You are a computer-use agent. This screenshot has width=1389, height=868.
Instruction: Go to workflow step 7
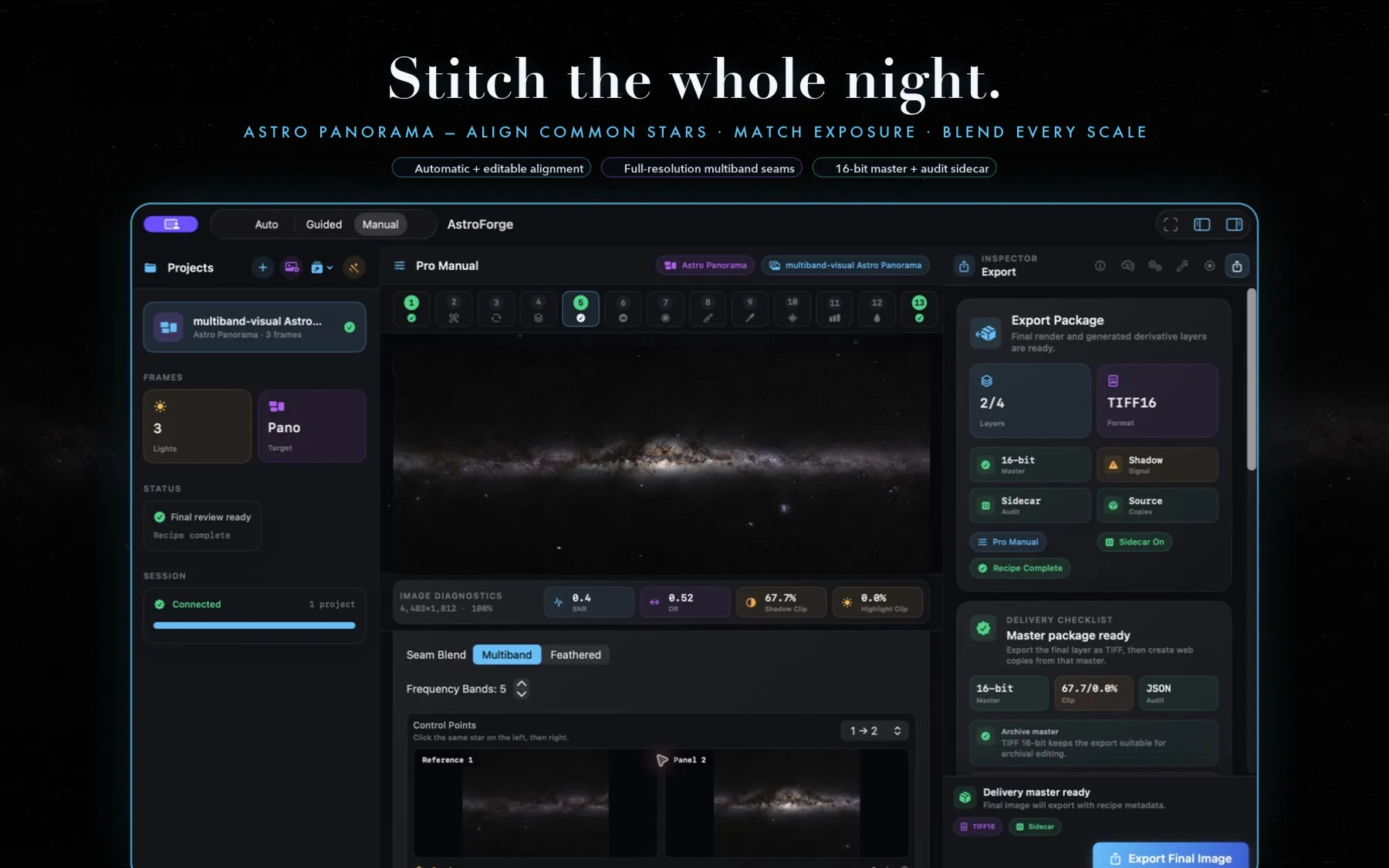(665, 309)
